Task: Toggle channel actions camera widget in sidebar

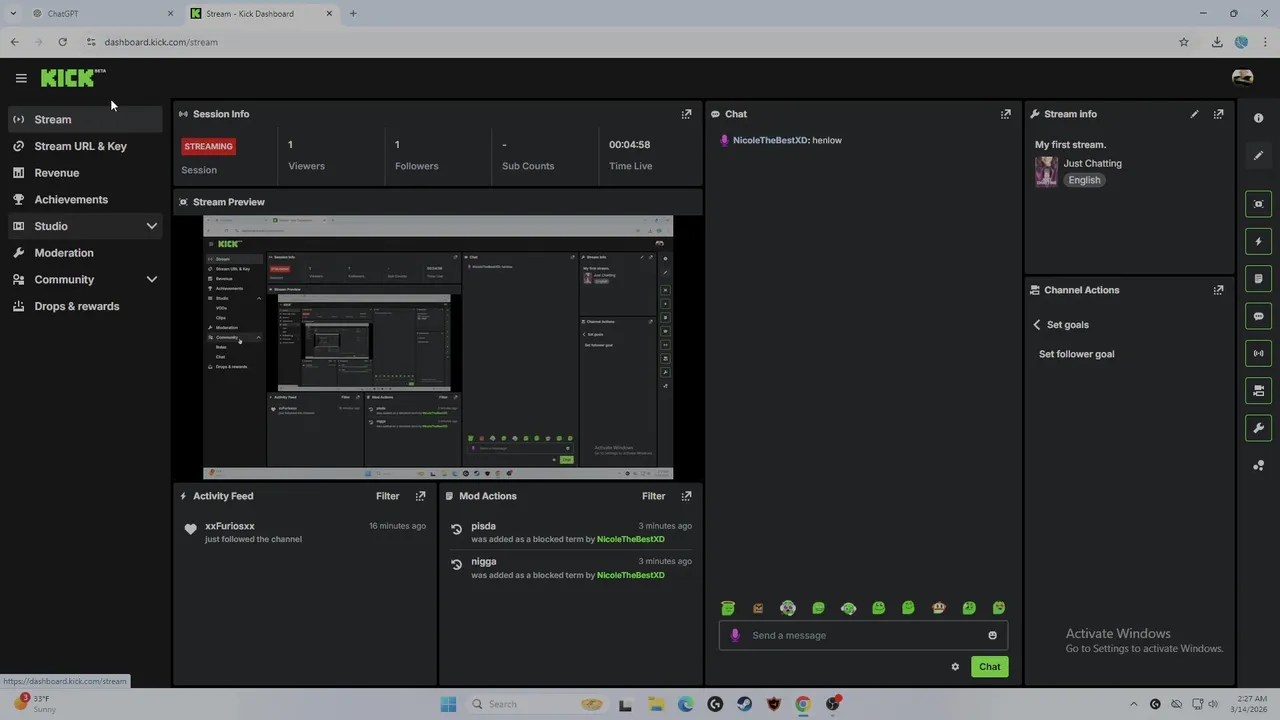Action: 1258,390
